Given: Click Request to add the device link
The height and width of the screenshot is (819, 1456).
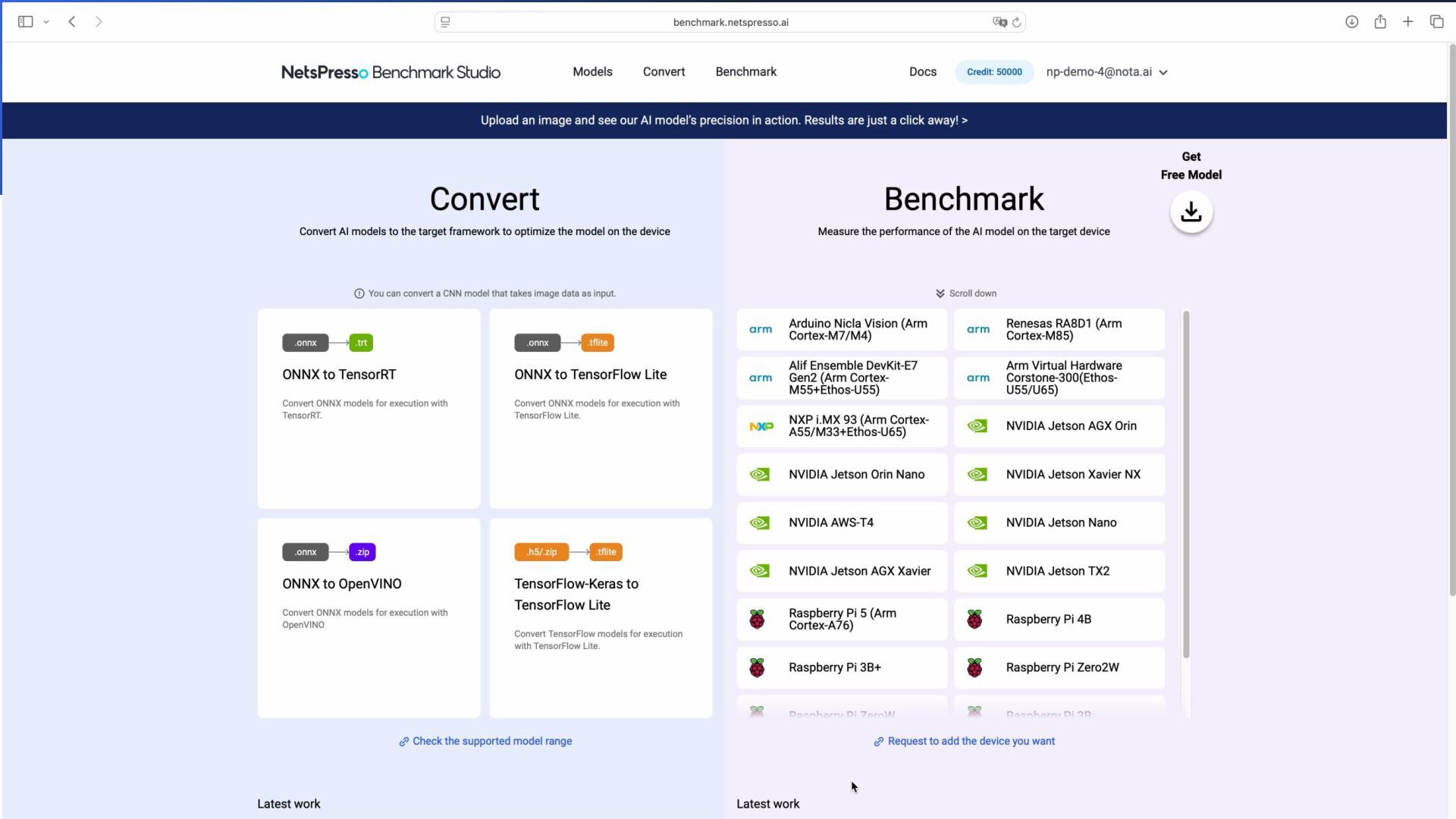Looking at the screenshot, I should [x=970, y=742].
